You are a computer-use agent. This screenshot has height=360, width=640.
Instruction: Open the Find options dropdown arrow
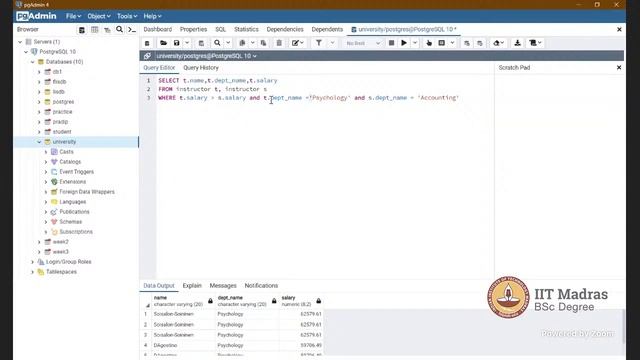click(228, 43)
